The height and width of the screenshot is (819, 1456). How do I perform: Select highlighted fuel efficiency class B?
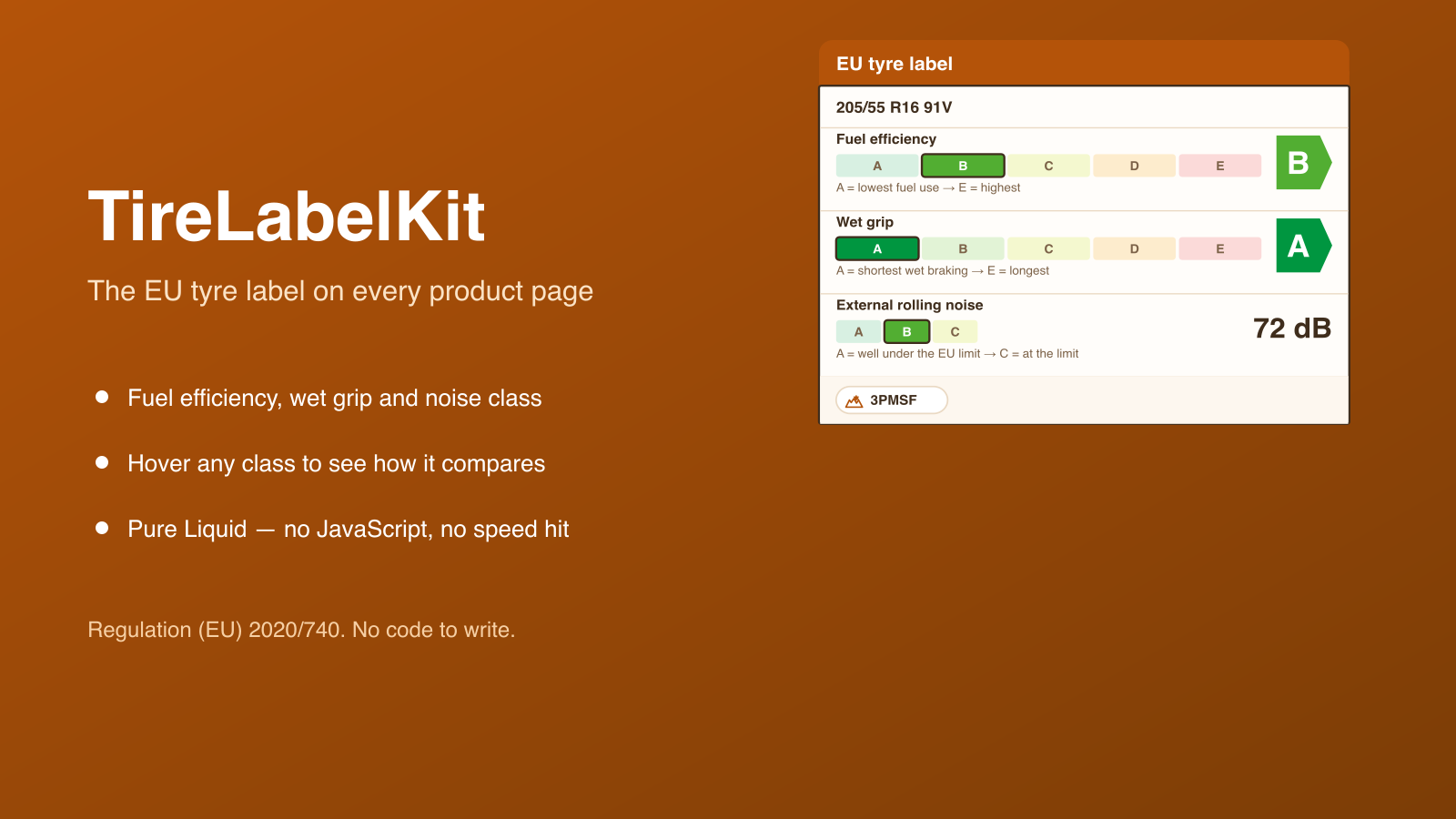tap(963, 166)
